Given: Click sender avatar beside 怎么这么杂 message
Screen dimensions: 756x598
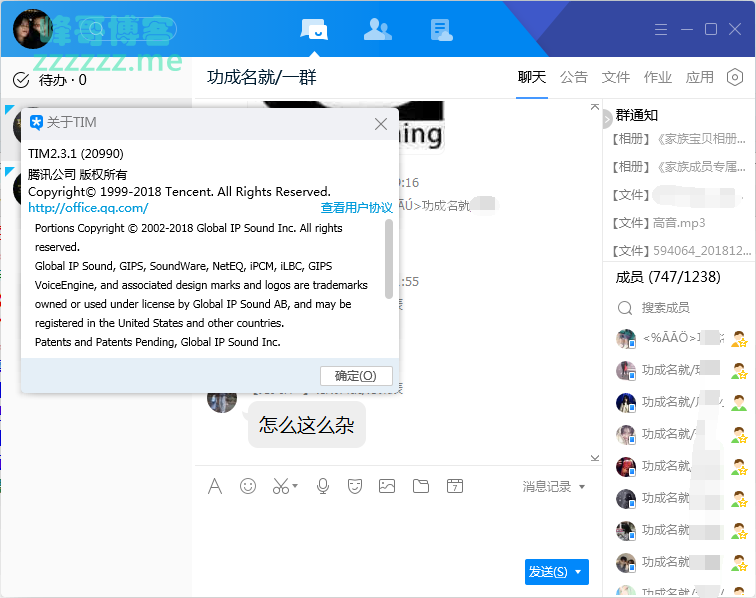Looking at the screenshot, I should 222,403.
